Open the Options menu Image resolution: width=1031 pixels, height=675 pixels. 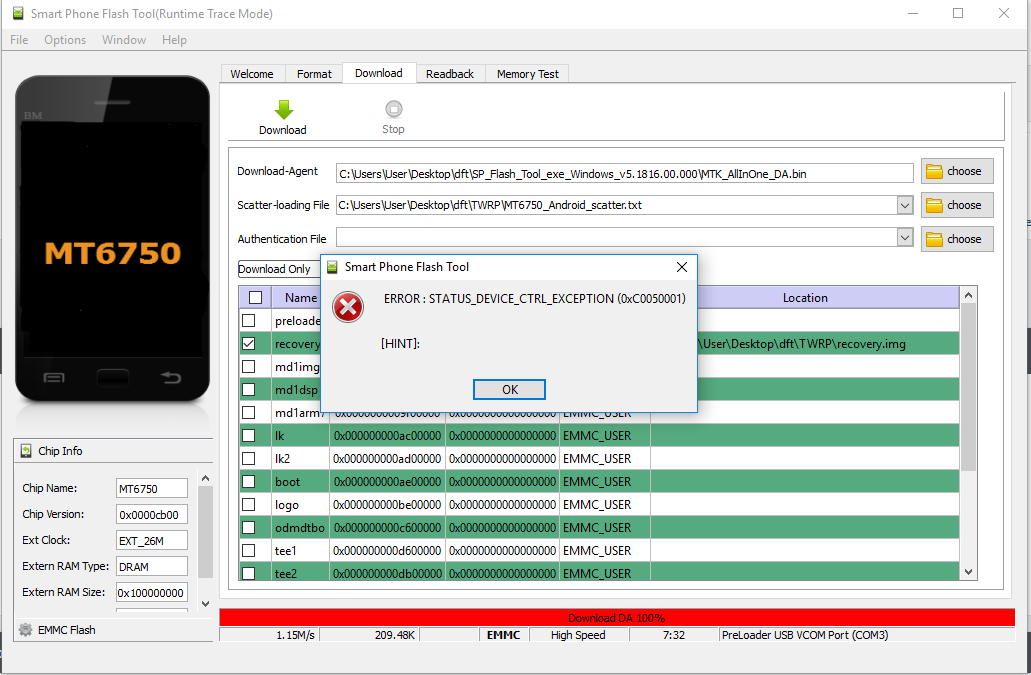pyautogui.click(x=65, y=40)
